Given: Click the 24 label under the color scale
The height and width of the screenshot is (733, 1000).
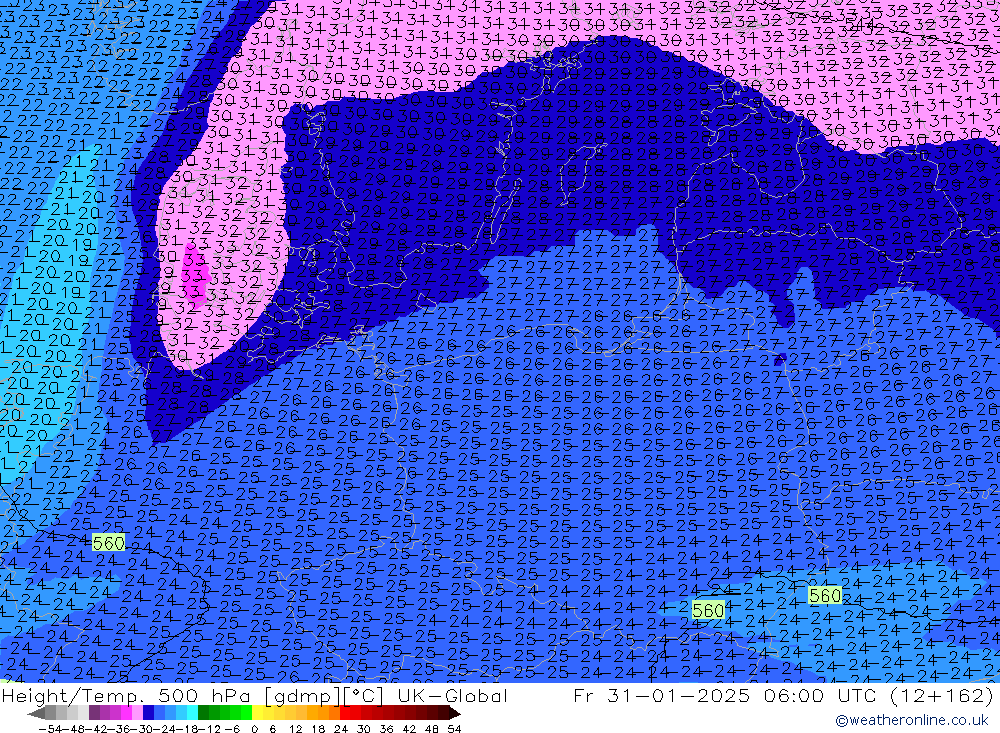Looking at the screenshot, I should 341,729.
